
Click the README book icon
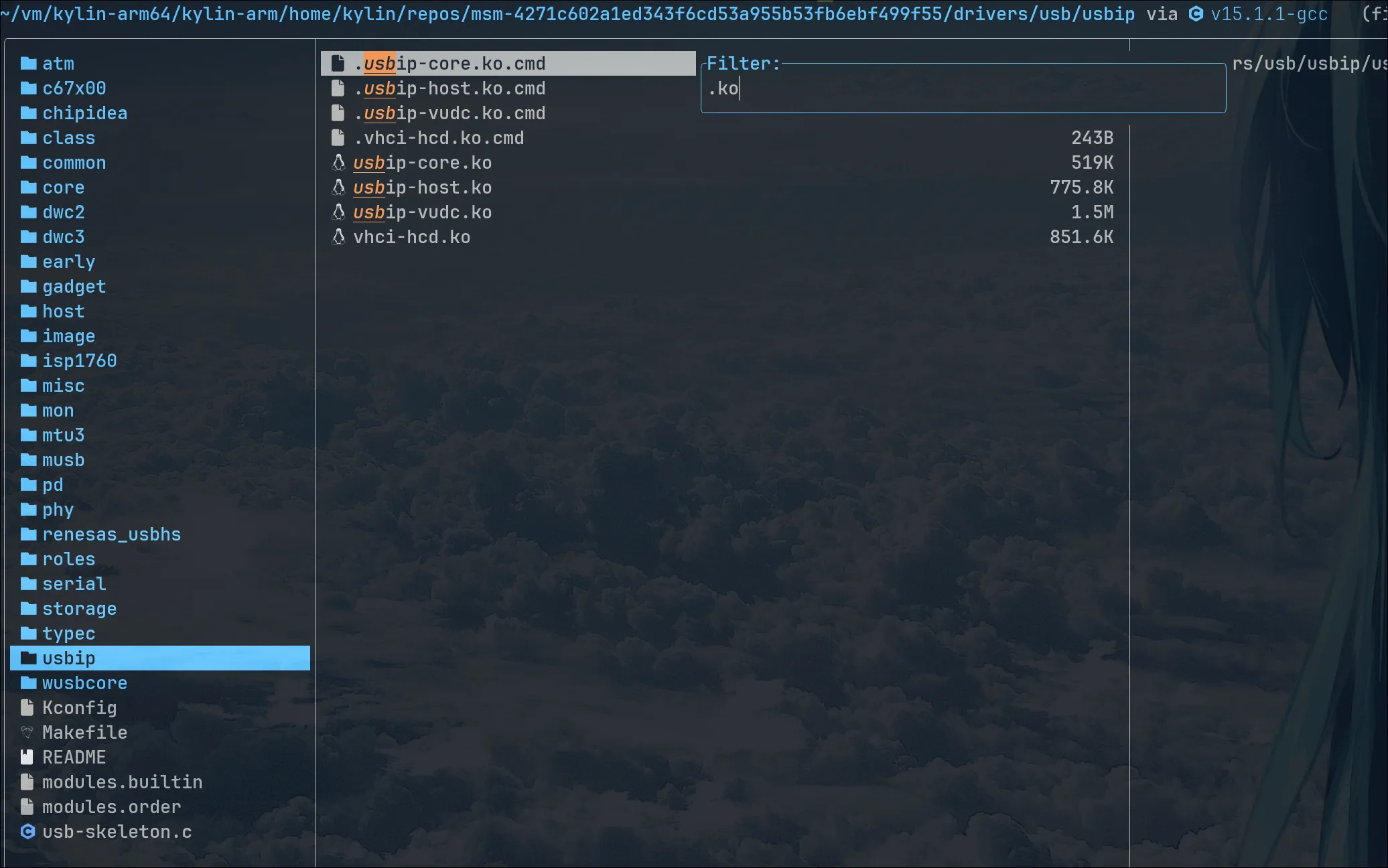[27, 757]
